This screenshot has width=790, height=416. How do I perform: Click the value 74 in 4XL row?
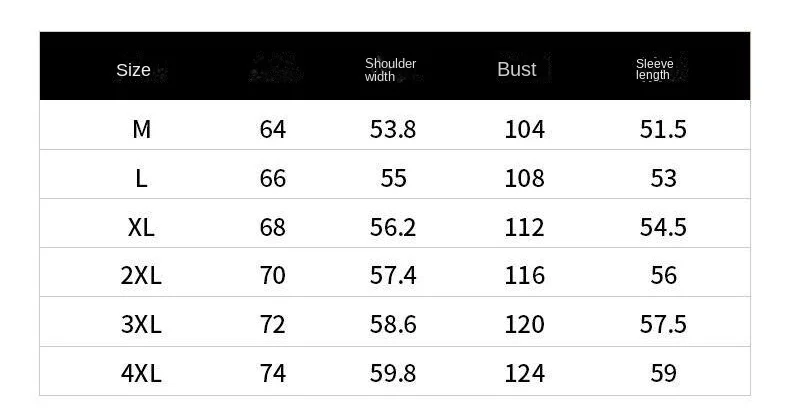pyautogui.click(x=272, y=373)
